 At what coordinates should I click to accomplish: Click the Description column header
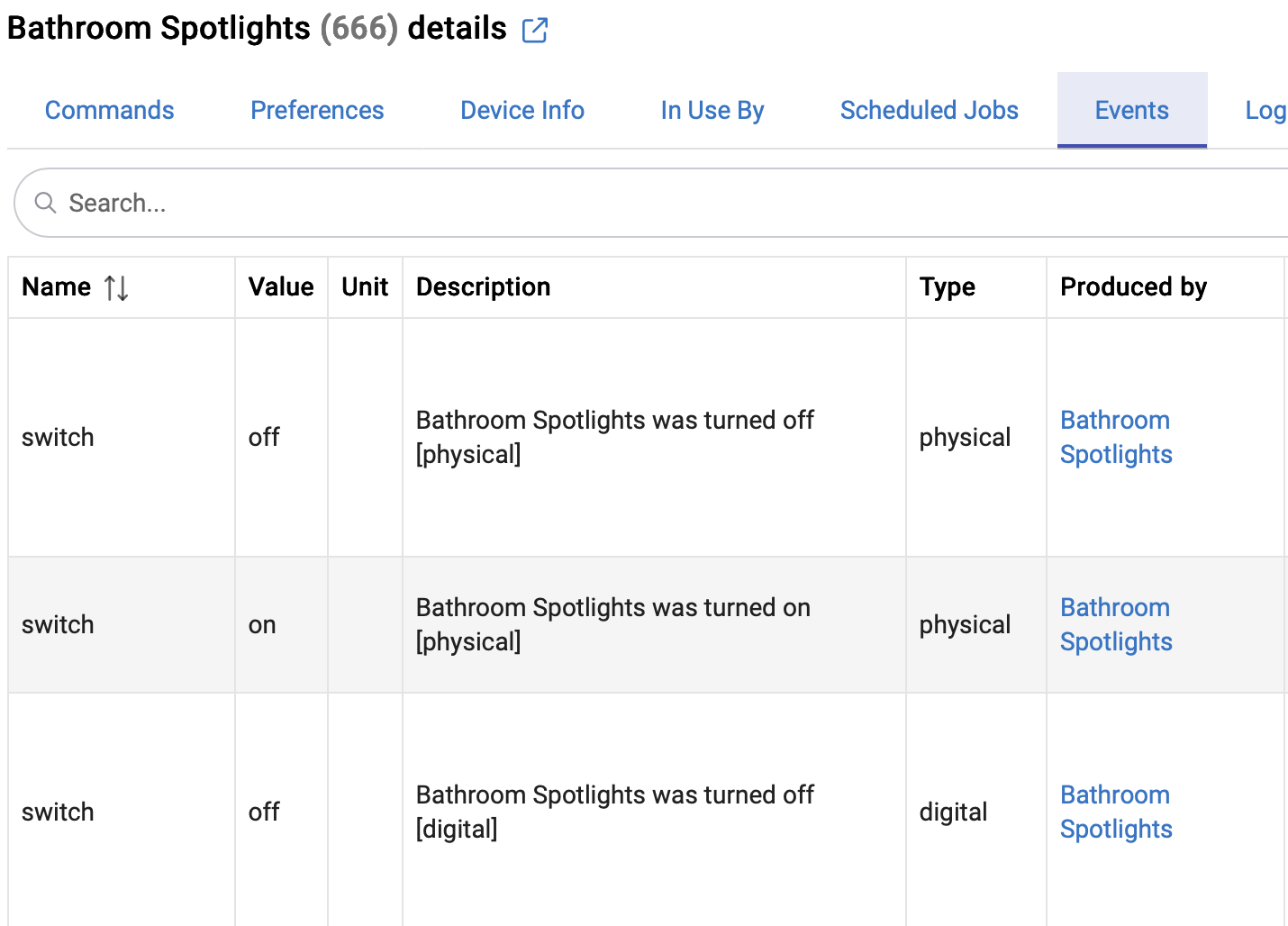click(x=483, y=287)
